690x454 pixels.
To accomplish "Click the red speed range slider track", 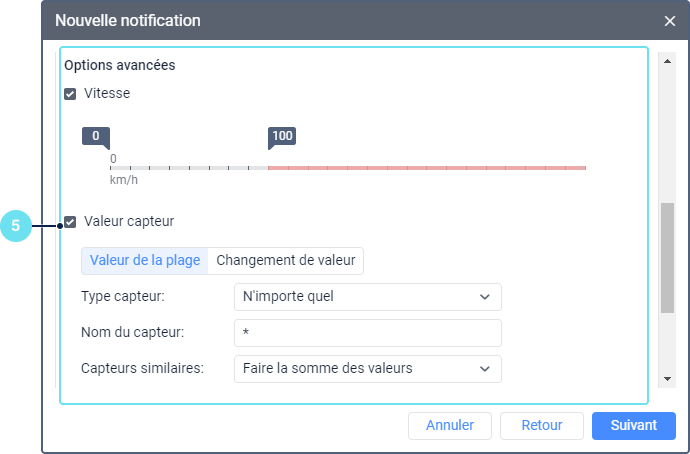I will tap(427, 168).
